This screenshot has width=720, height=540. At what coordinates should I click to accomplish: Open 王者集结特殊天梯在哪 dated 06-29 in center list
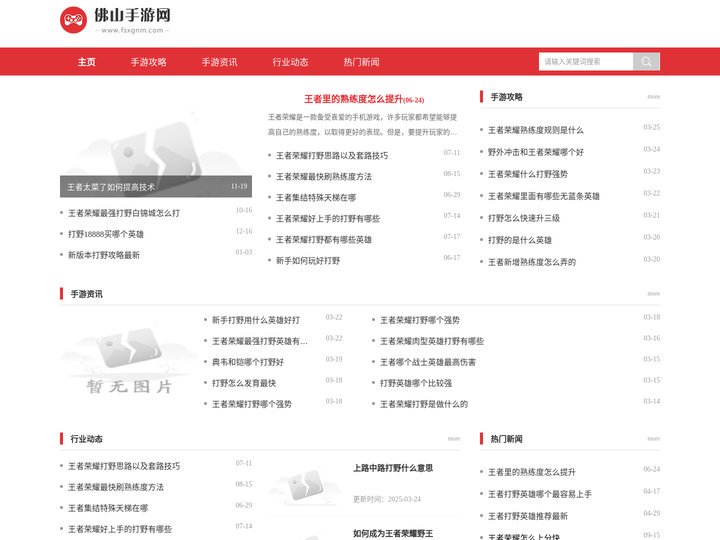[x=316, y=198]
